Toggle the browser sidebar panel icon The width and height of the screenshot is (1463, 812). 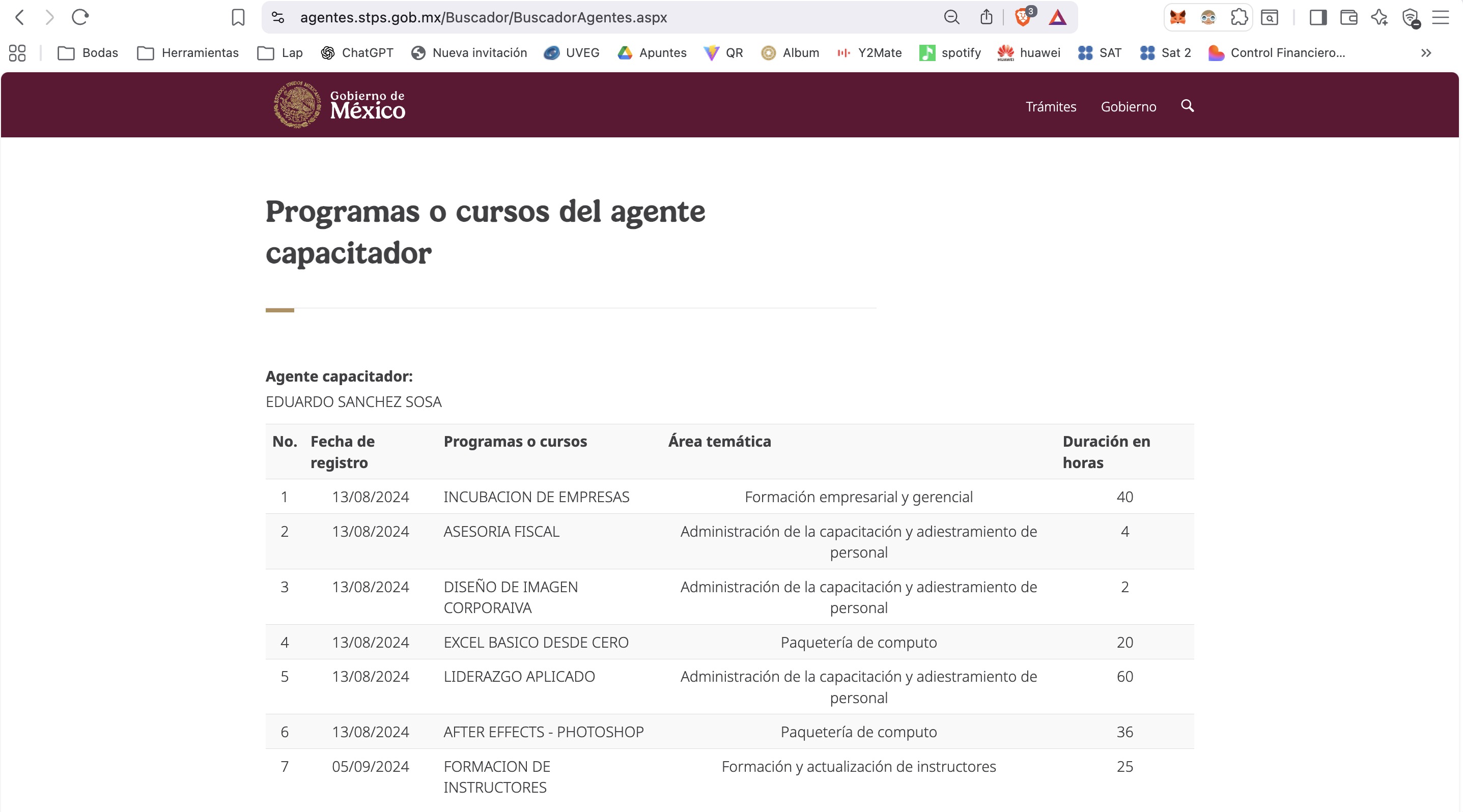(1319, 18)
